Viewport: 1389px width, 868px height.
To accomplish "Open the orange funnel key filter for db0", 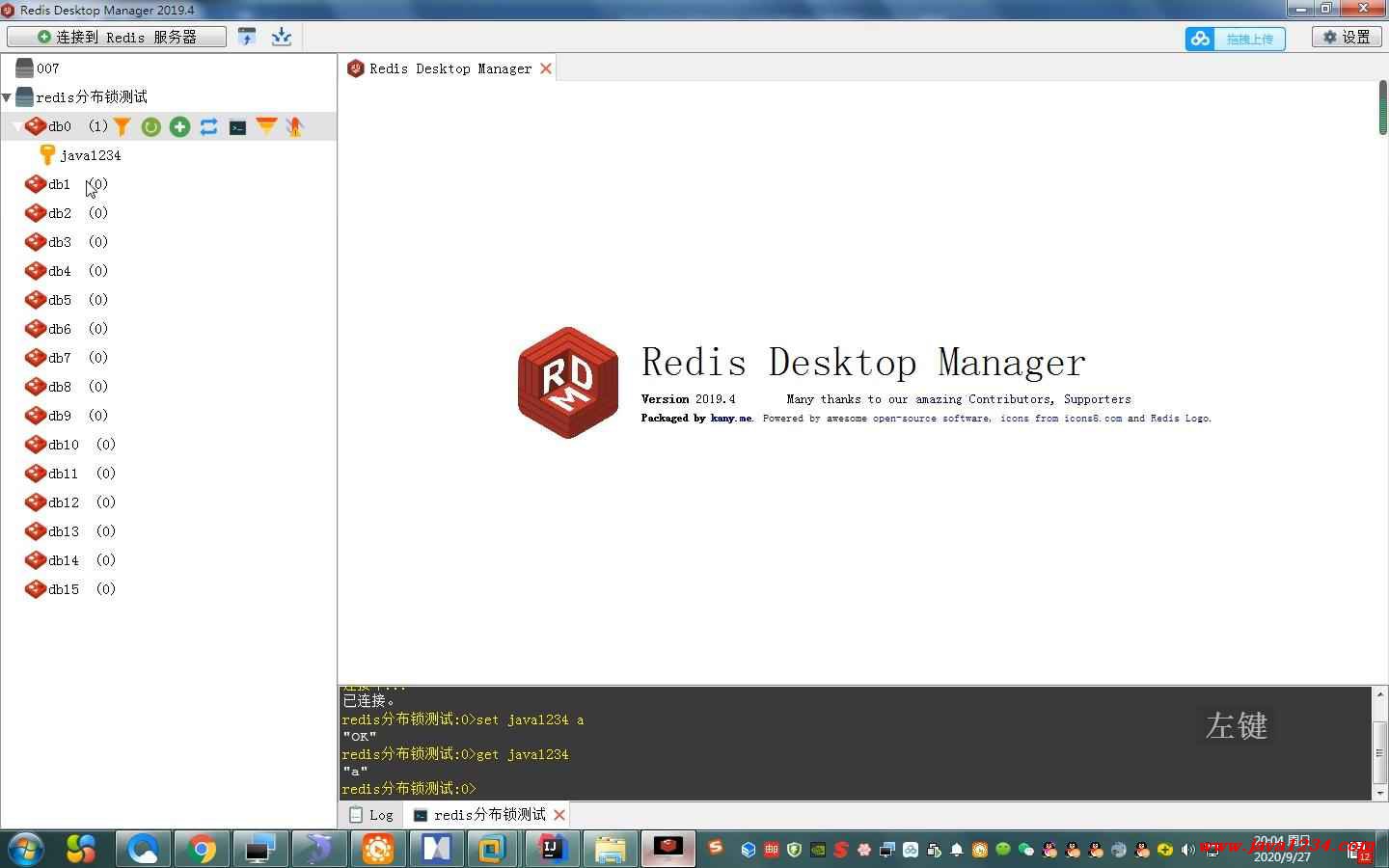I will 122,126.
